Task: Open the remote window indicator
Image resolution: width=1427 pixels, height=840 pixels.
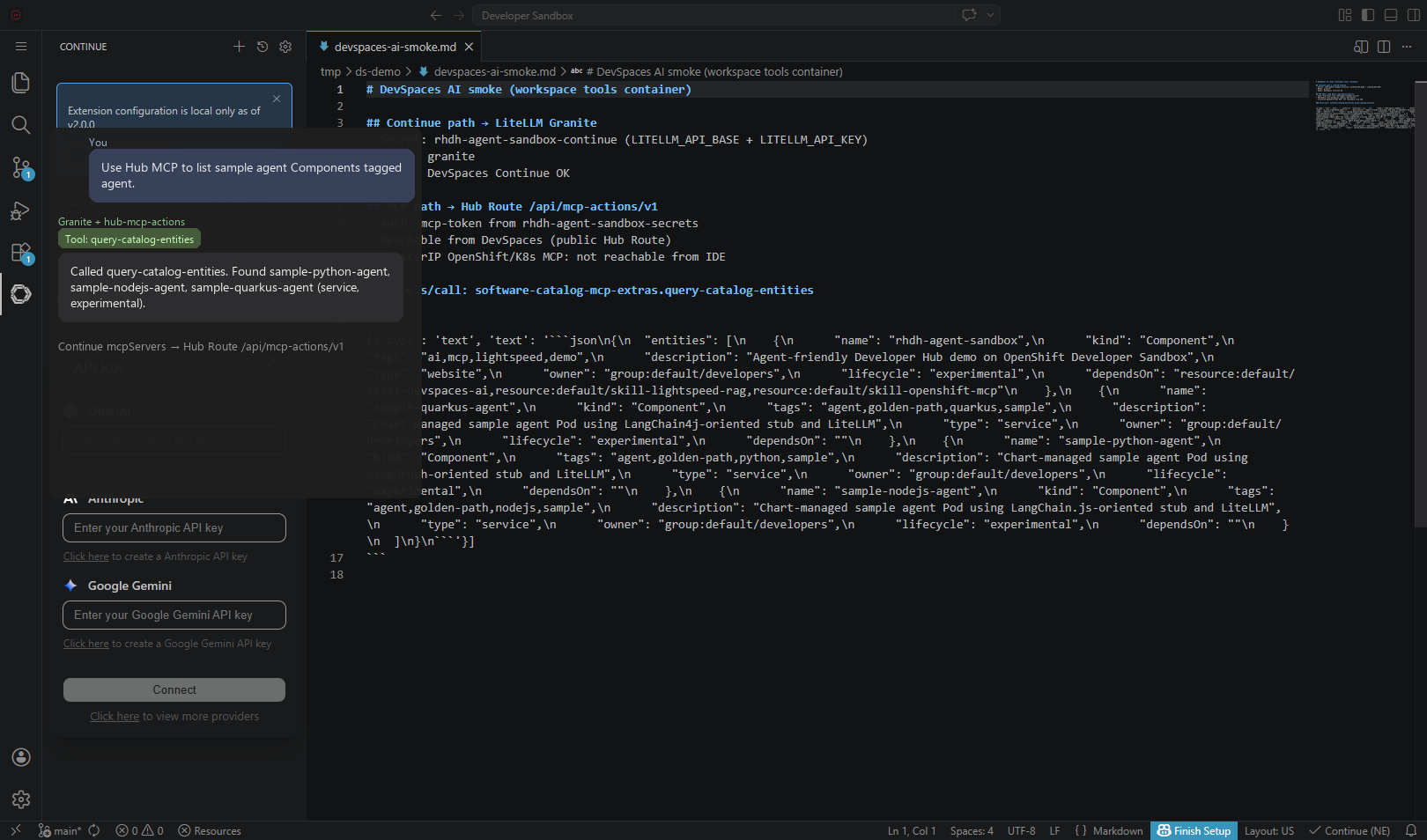Action: 16,830
